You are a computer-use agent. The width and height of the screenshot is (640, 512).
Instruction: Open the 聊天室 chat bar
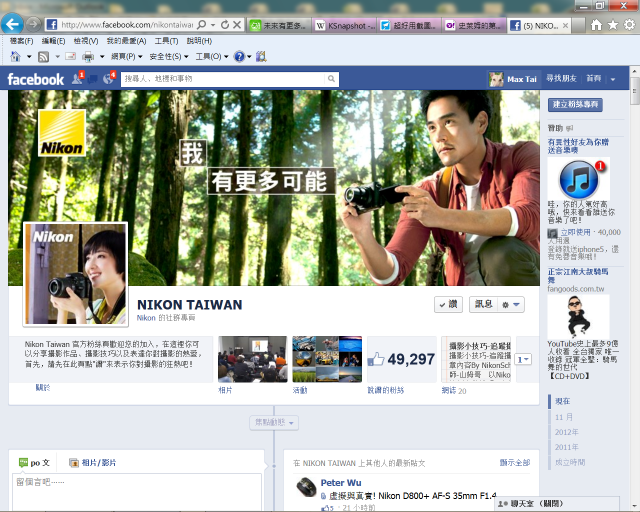pyautogui.click(x=557, y=503)
